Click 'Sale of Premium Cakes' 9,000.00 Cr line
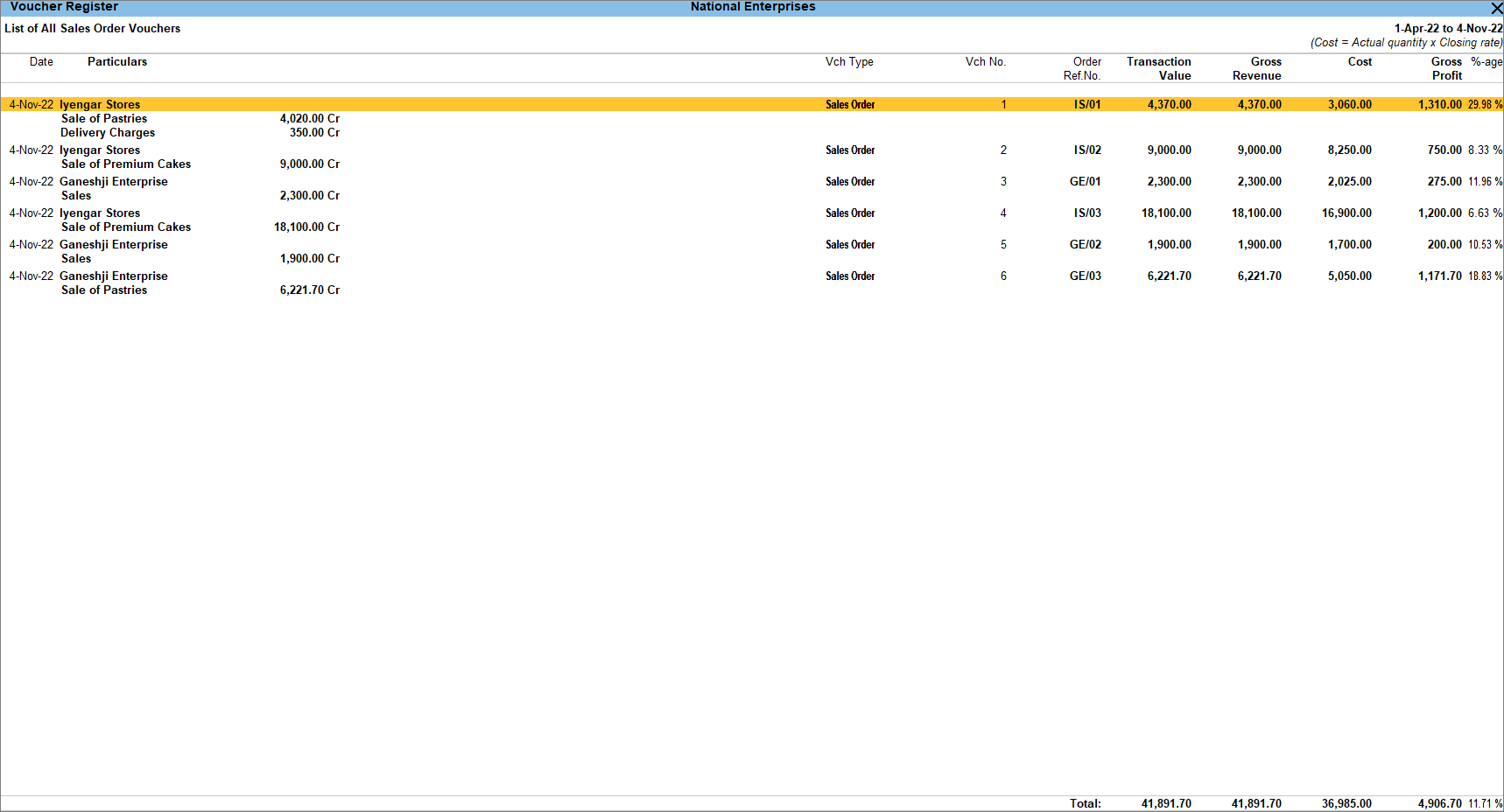 [200, 164]
